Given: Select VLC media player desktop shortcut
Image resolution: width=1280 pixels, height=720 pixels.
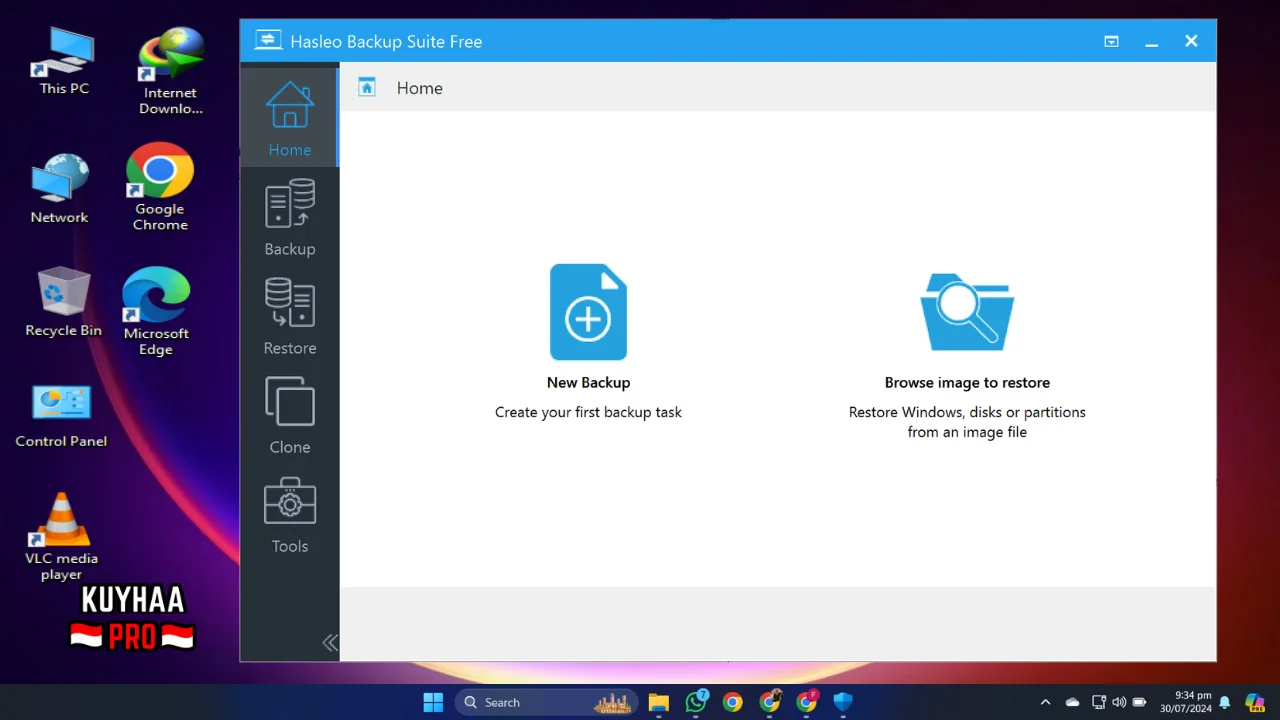Looking at the screenshot, I should point(61,536).
